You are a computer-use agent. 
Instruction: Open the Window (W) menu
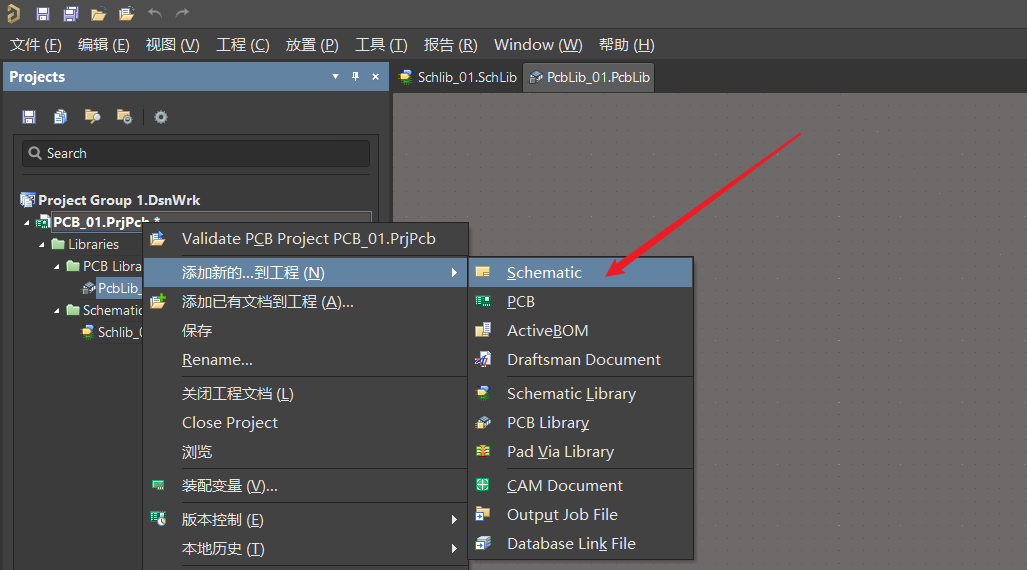538,45
